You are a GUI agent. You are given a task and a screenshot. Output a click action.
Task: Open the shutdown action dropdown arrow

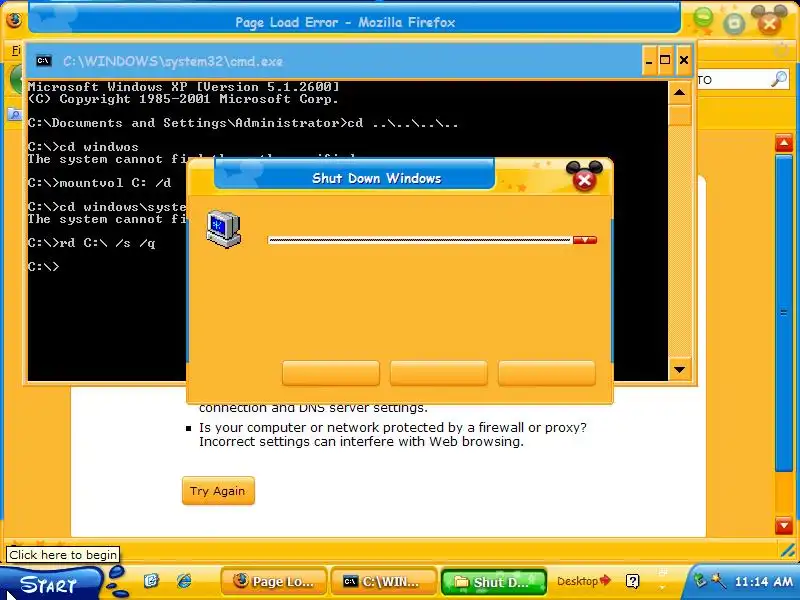585,240
